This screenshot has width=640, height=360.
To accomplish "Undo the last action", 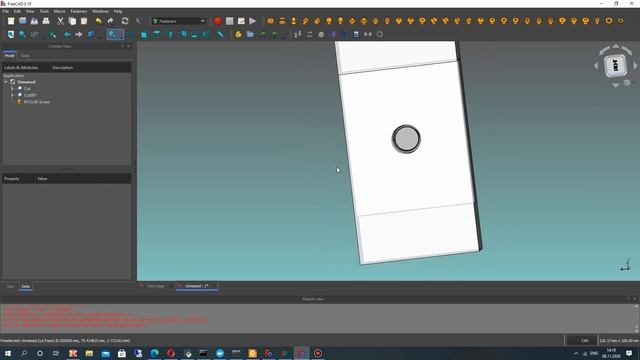I will click(98, 21).
